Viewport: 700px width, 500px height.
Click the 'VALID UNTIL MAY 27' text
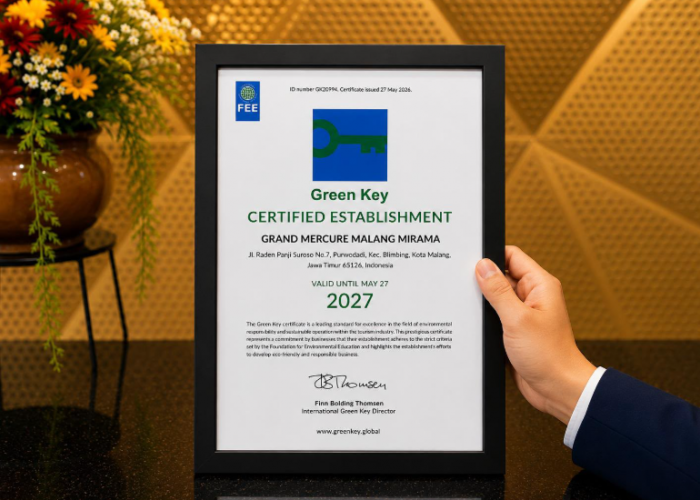[x=350, y=283]
